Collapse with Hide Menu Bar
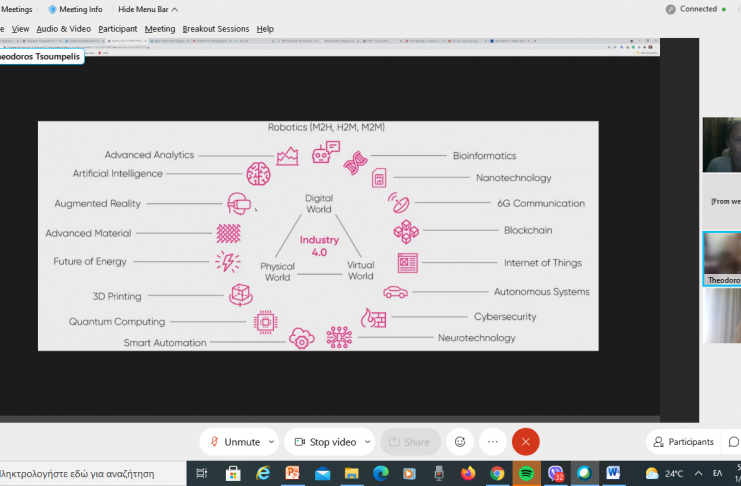741x486 pixels. (147, 9)
